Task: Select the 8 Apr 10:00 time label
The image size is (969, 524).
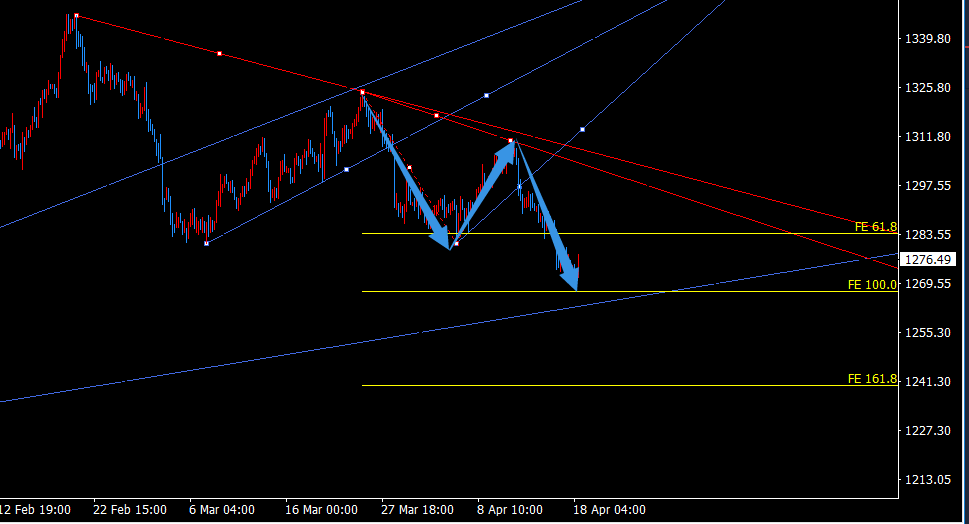Action: point(510,510)
